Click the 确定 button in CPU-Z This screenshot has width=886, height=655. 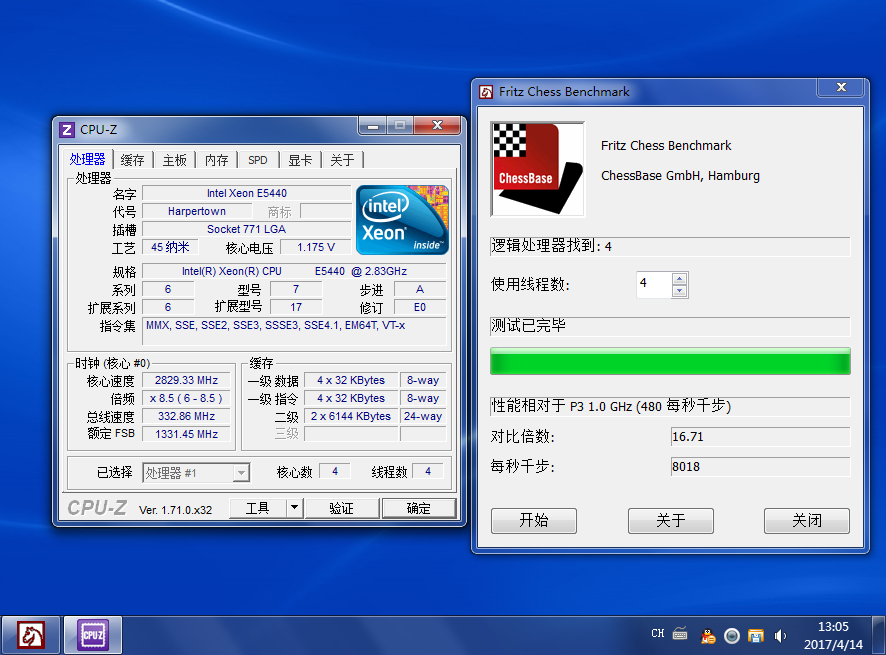point(419,508)
